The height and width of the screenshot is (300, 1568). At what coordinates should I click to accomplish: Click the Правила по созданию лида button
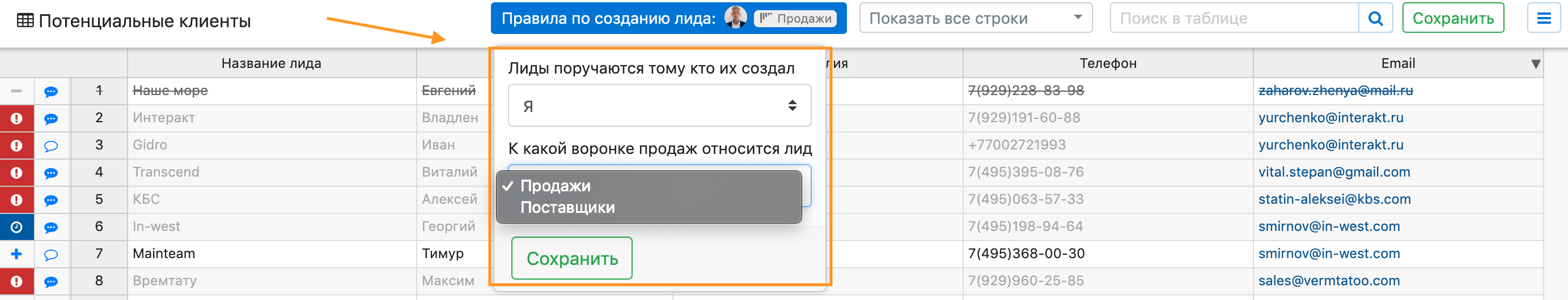pyautogui.click(x=668, y=18)
